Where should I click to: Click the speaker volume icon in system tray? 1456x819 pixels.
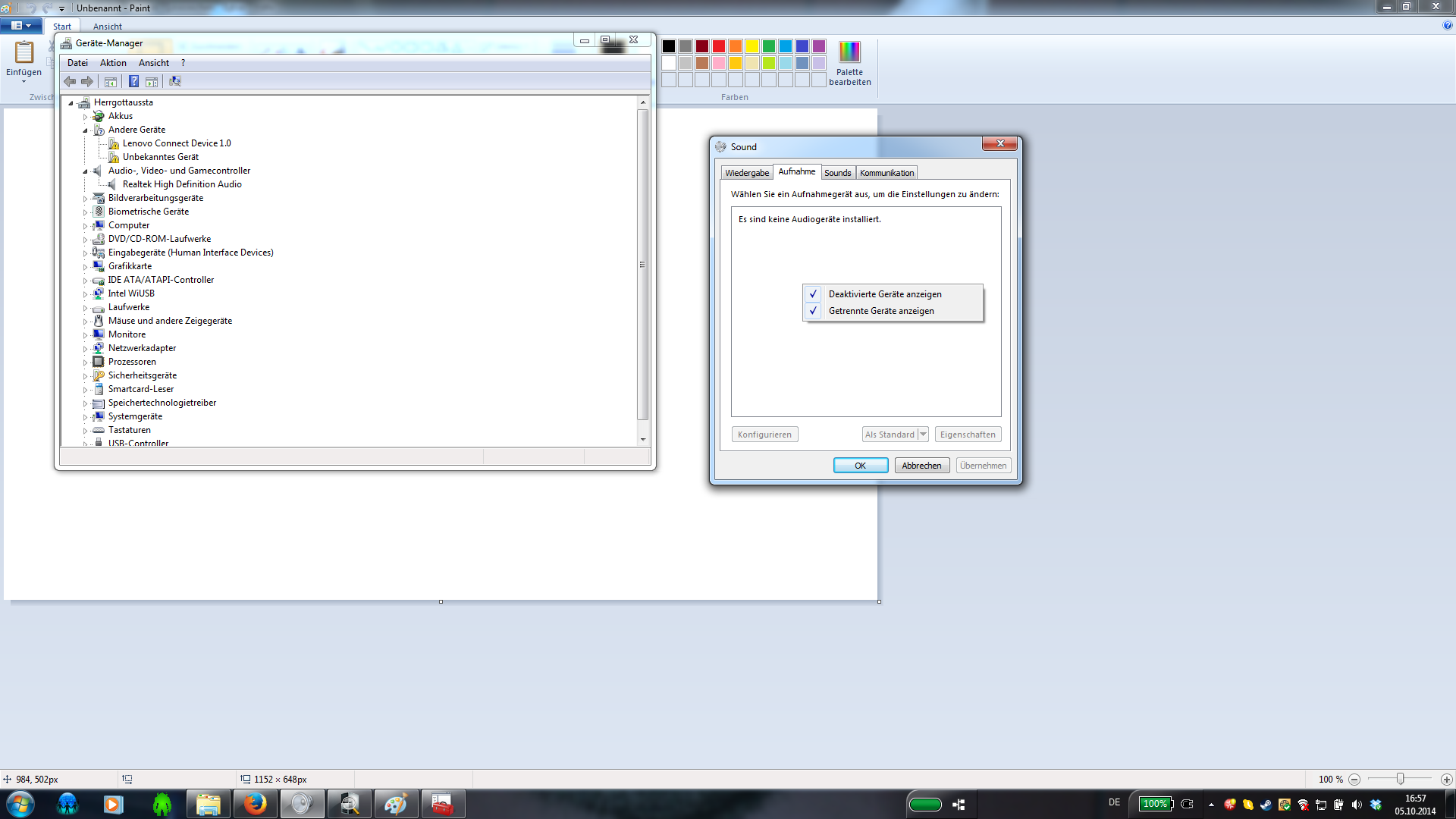click(1357, 805)
